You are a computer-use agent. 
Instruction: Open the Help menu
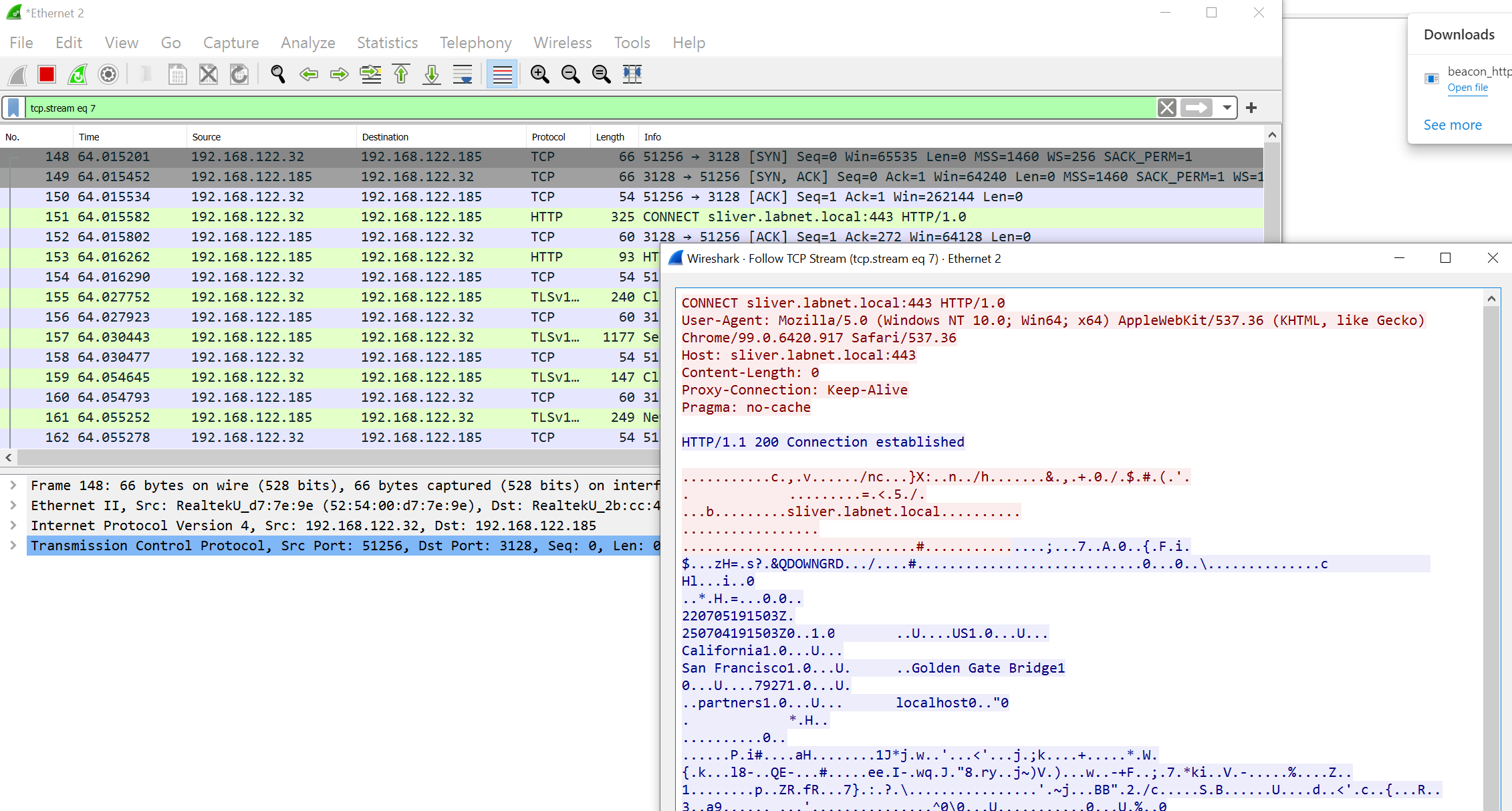[x=689, y=43]
